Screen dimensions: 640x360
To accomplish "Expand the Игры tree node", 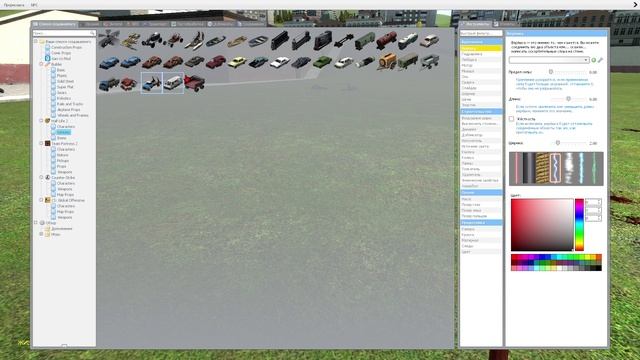I will click(41, 234).
